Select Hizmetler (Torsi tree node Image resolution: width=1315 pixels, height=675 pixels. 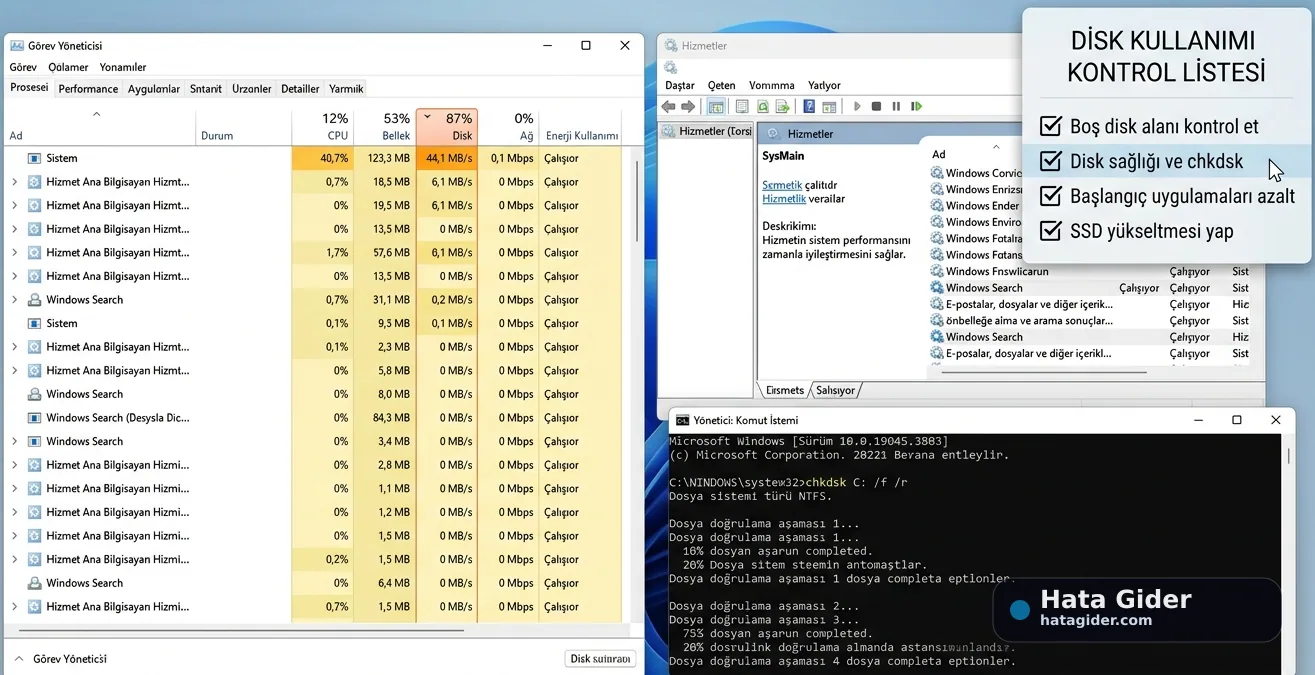[706, 132]
